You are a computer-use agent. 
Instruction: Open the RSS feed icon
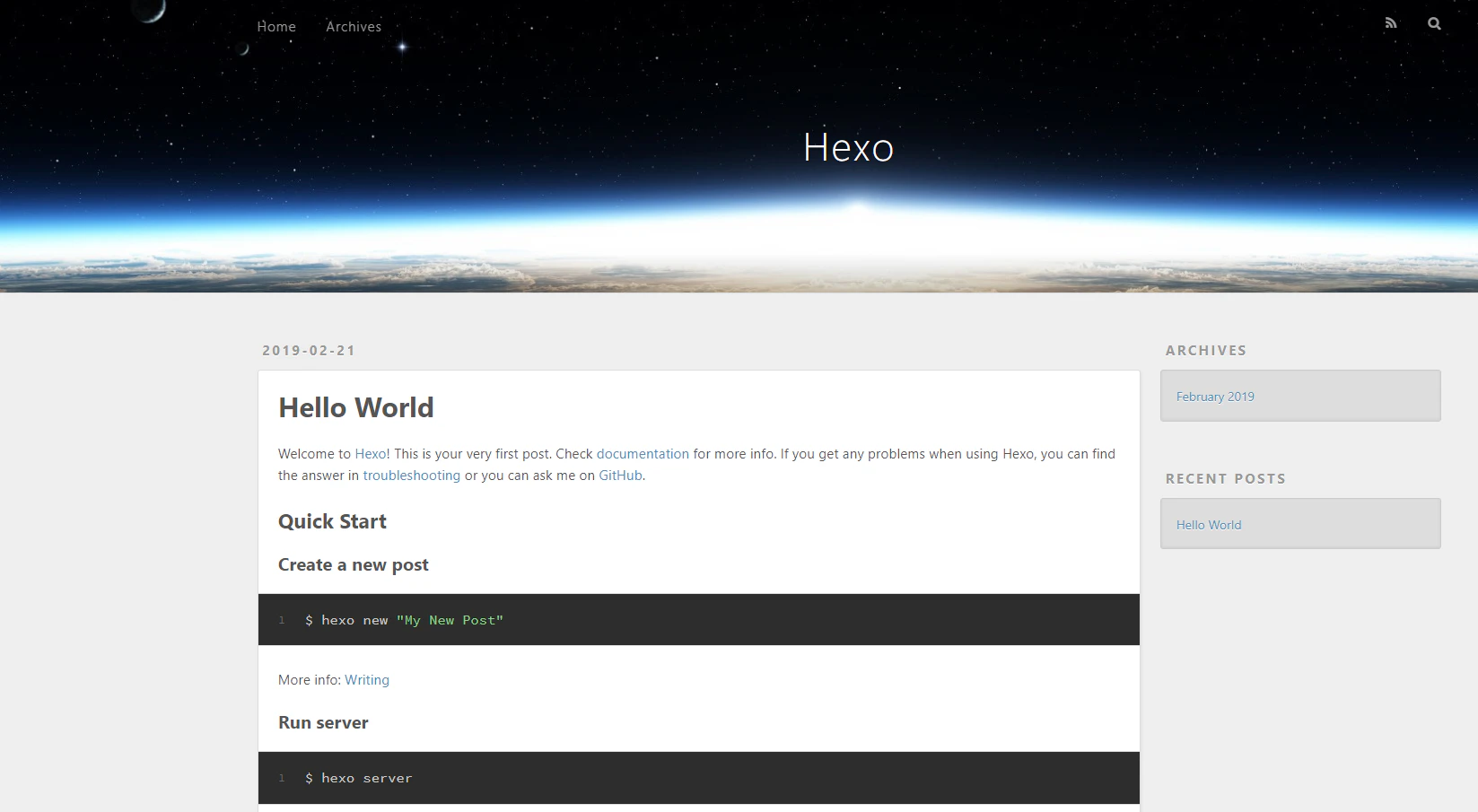tap(1391, 24)
